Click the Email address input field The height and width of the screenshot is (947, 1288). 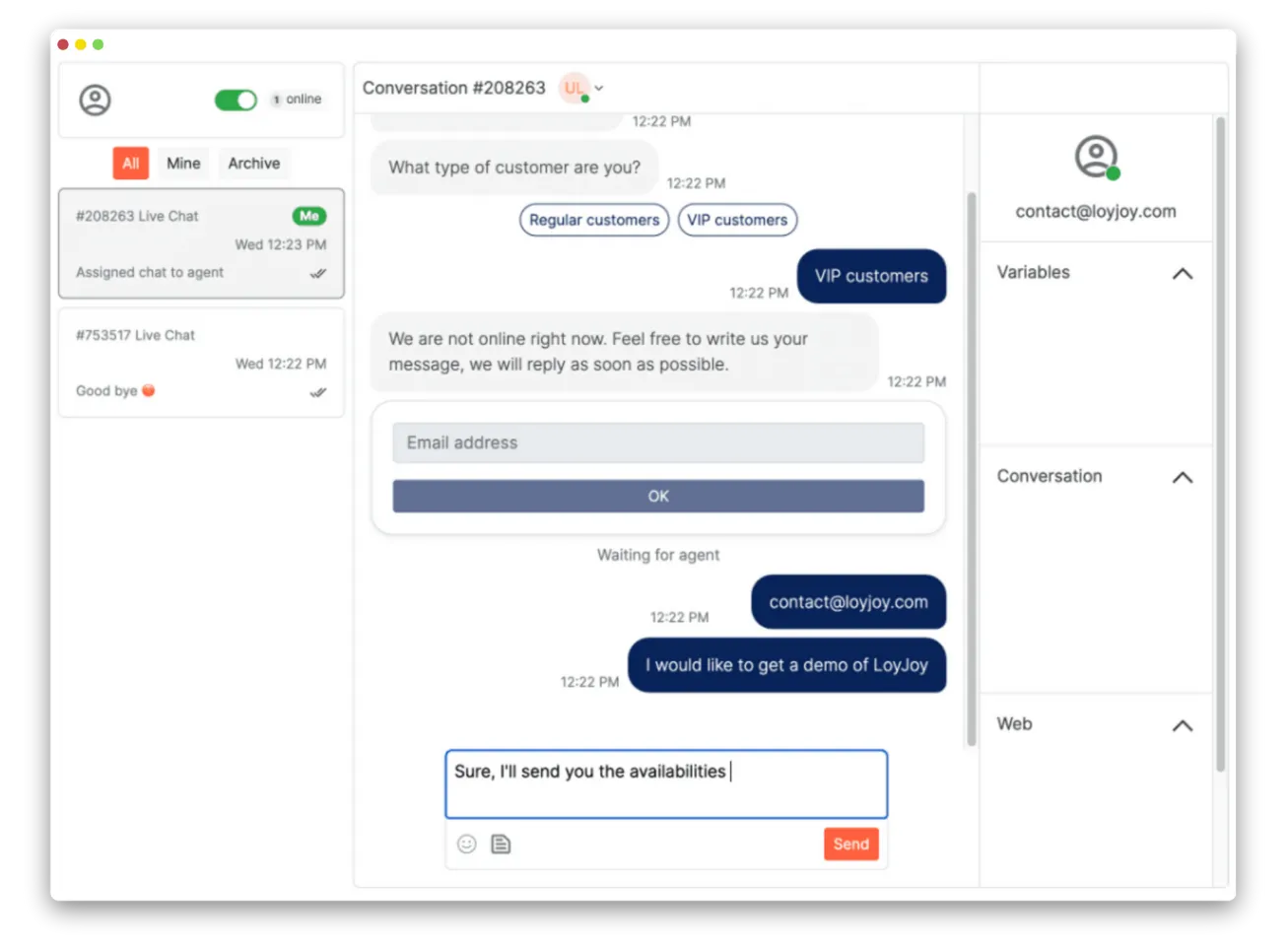pos(658,442)
